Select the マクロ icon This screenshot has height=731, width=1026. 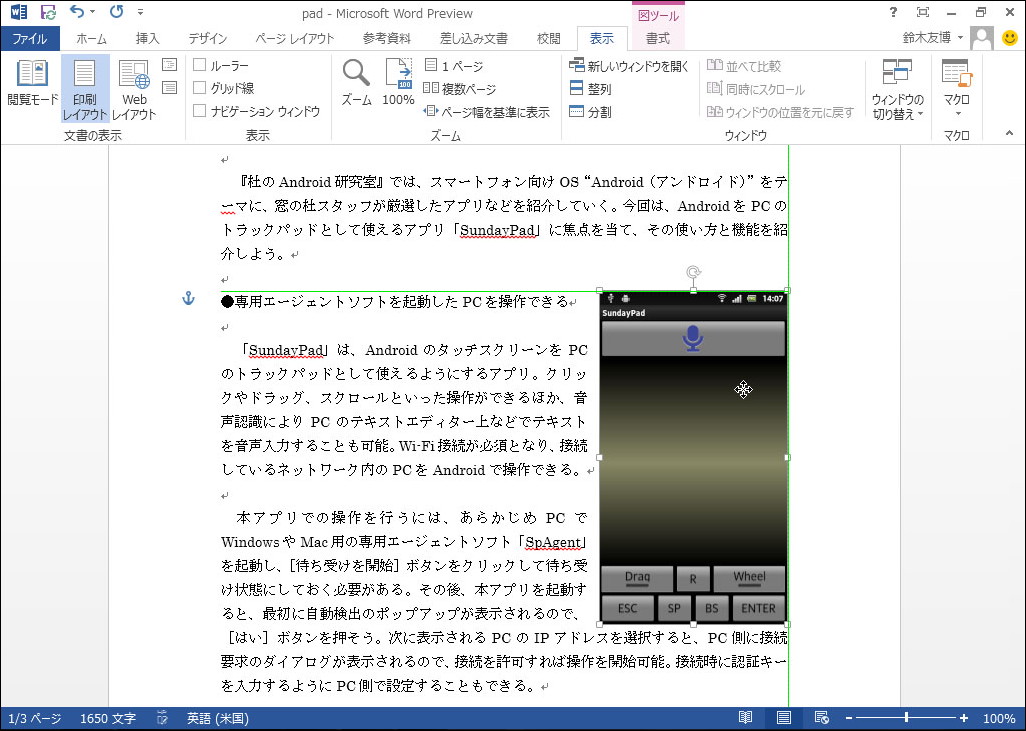[956, 85]
